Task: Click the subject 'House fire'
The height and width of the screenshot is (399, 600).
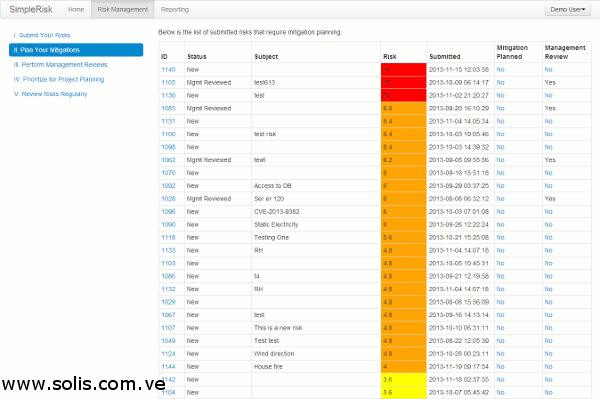Action: pos(268,367)
